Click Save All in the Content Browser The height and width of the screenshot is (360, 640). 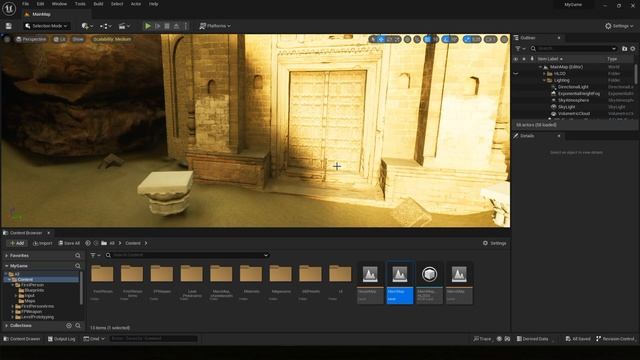pyautogui.click(x=69, y=243)
